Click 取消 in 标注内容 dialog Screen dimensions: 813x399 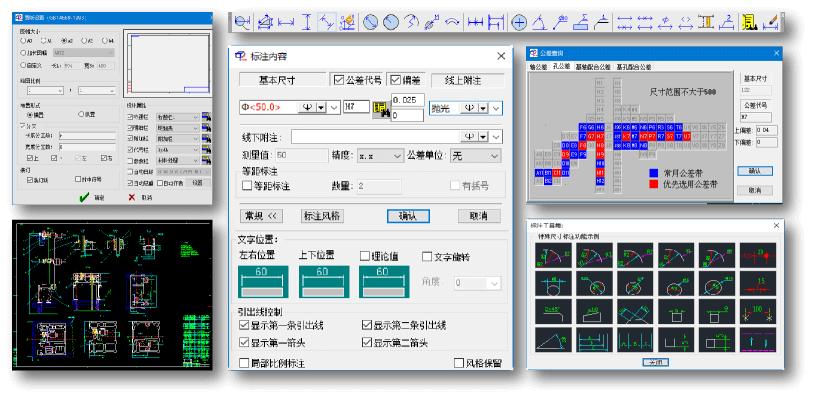(x=480, y=216)
